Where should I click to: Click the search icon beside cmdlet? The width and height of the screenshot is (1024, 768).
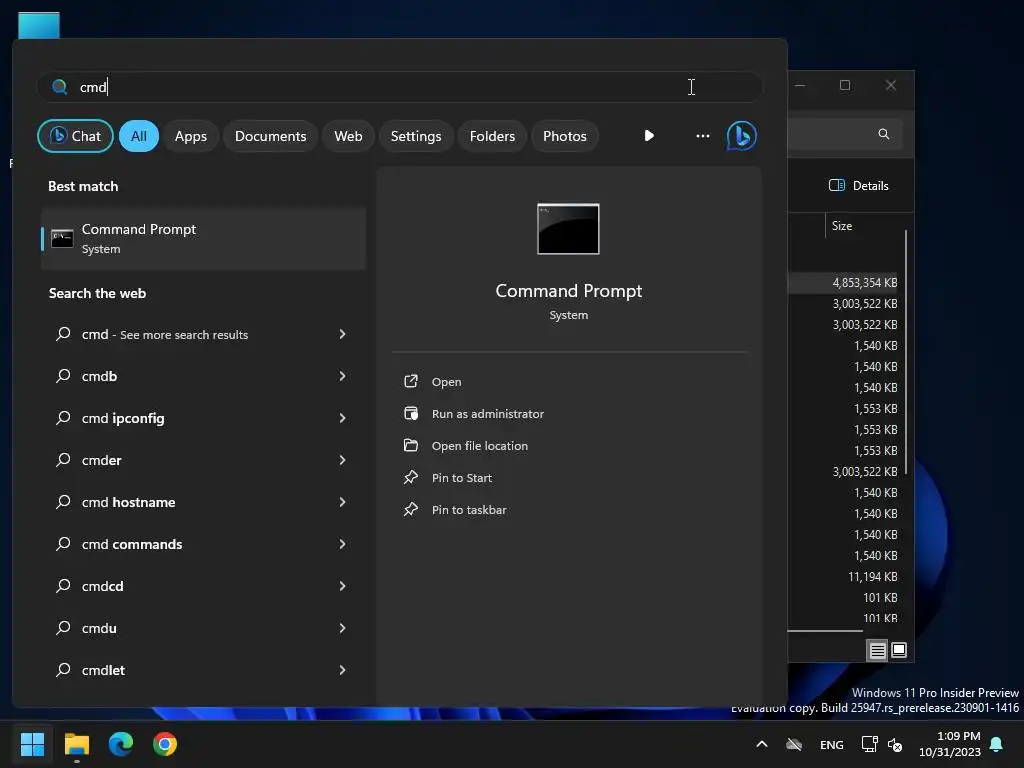point(63,669)
